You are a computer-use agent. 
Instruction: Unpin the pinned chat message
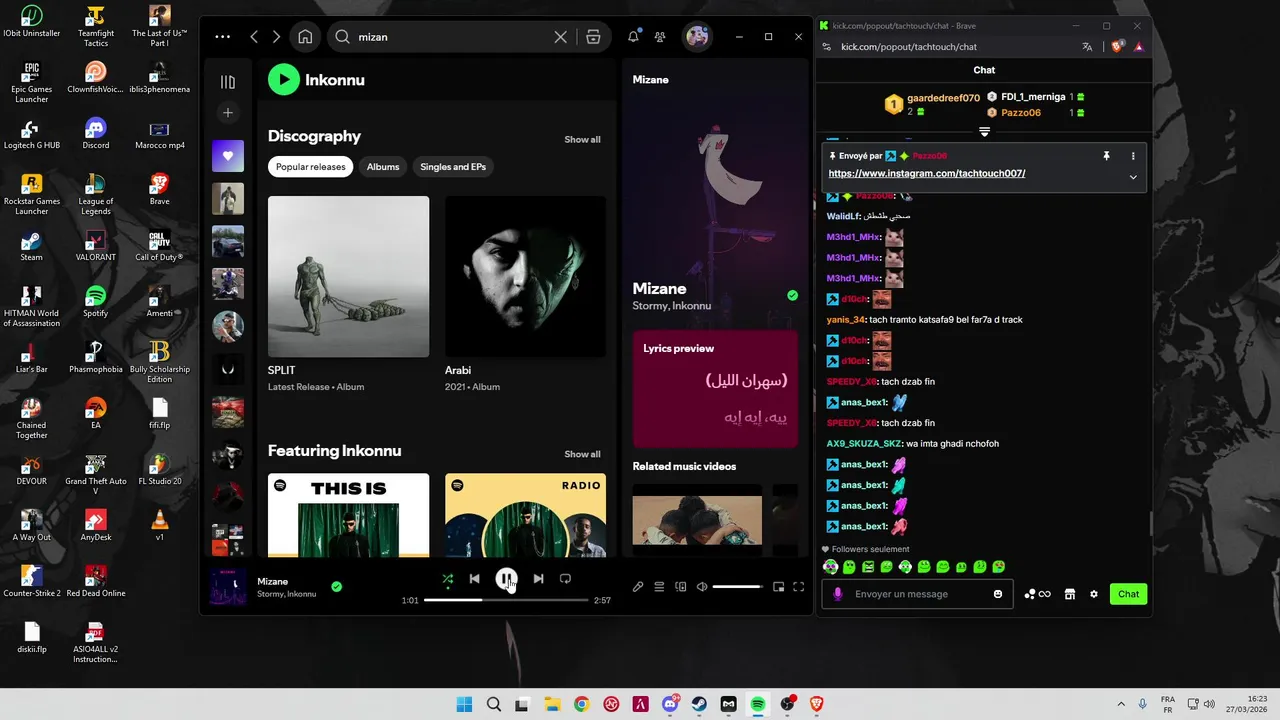click(x=1106, y=156)
